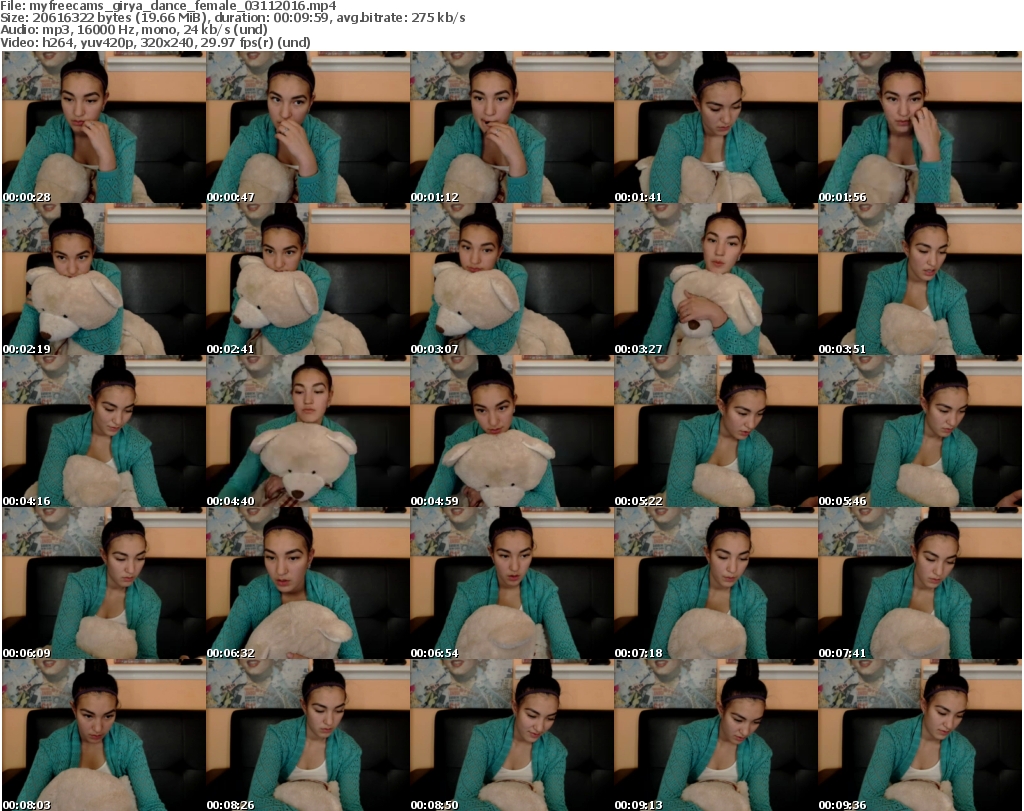Viewport: 1024px width, 811px height.
Task: Open the thumbnail marked 00:01:12
Action: tap(512, 127)
